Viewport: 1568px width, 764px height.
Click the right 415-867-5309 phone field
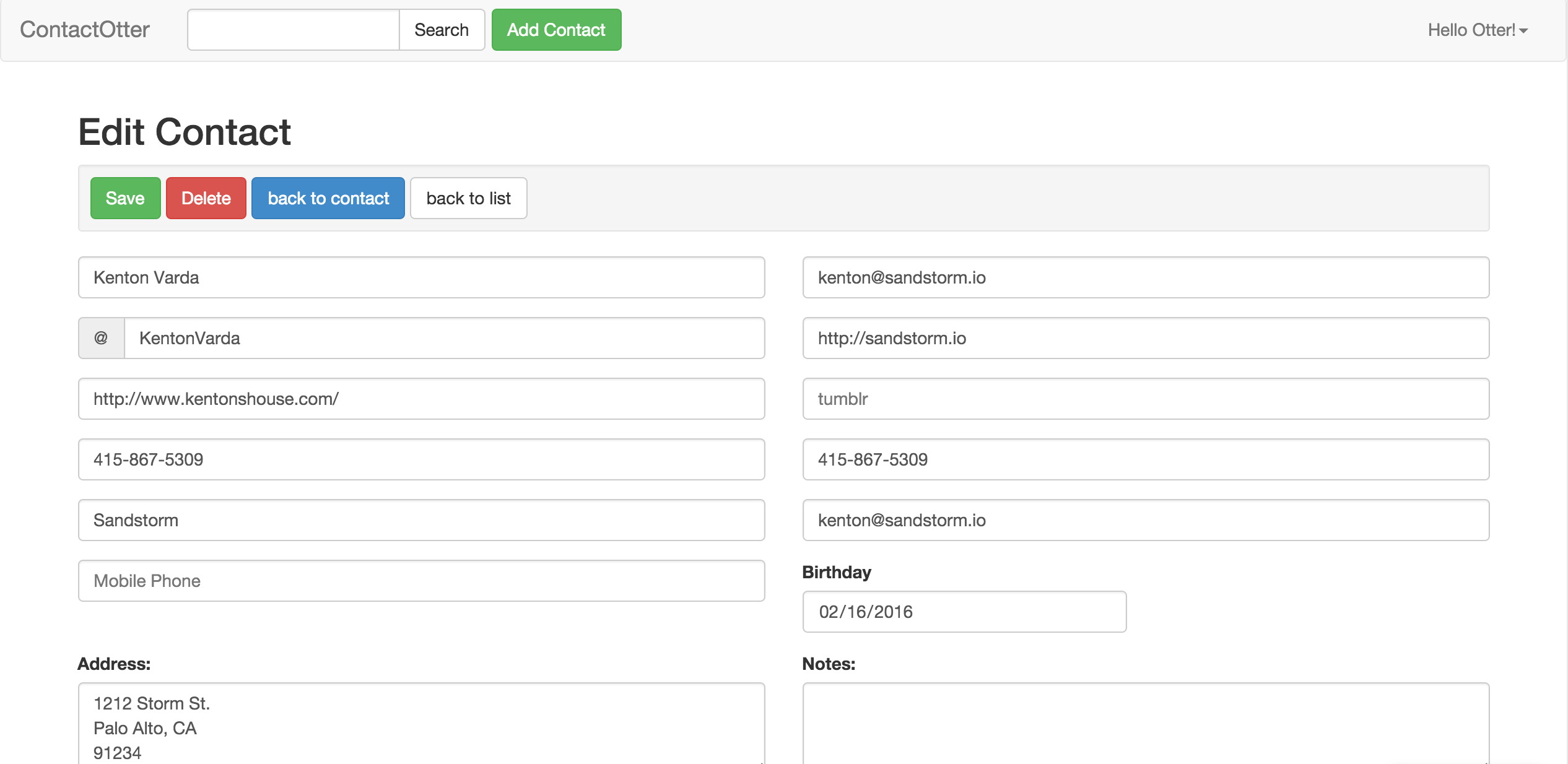click(1146, 459)
